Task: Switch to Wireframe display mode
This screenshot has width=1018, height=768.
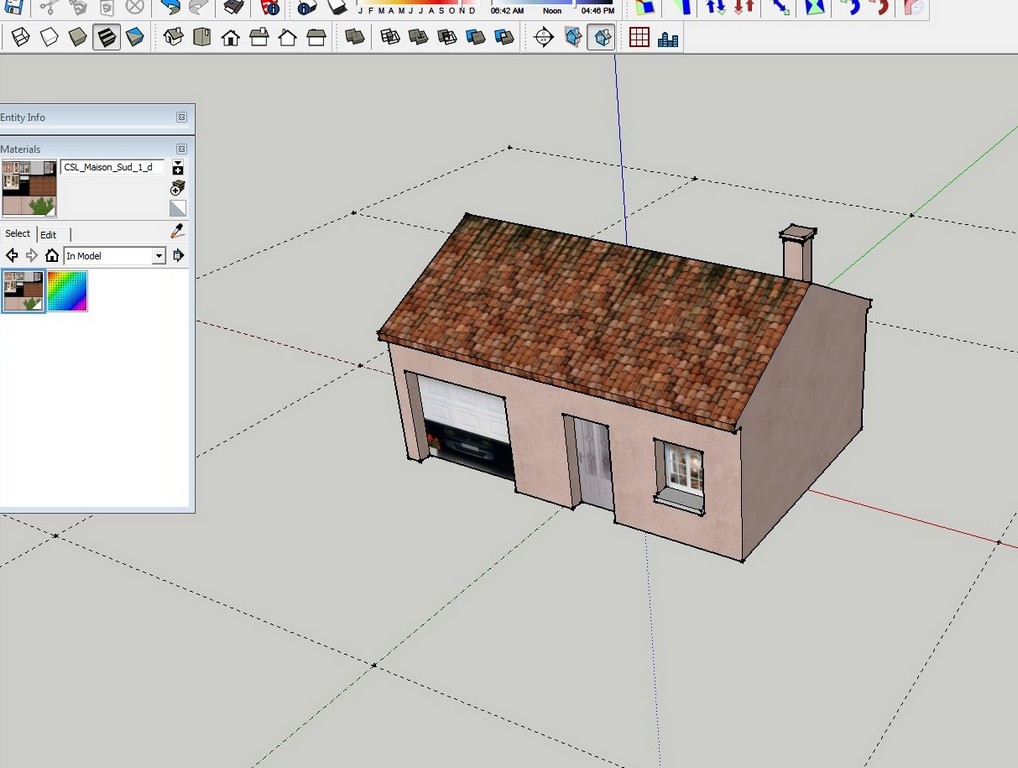Action: (22, 36)
